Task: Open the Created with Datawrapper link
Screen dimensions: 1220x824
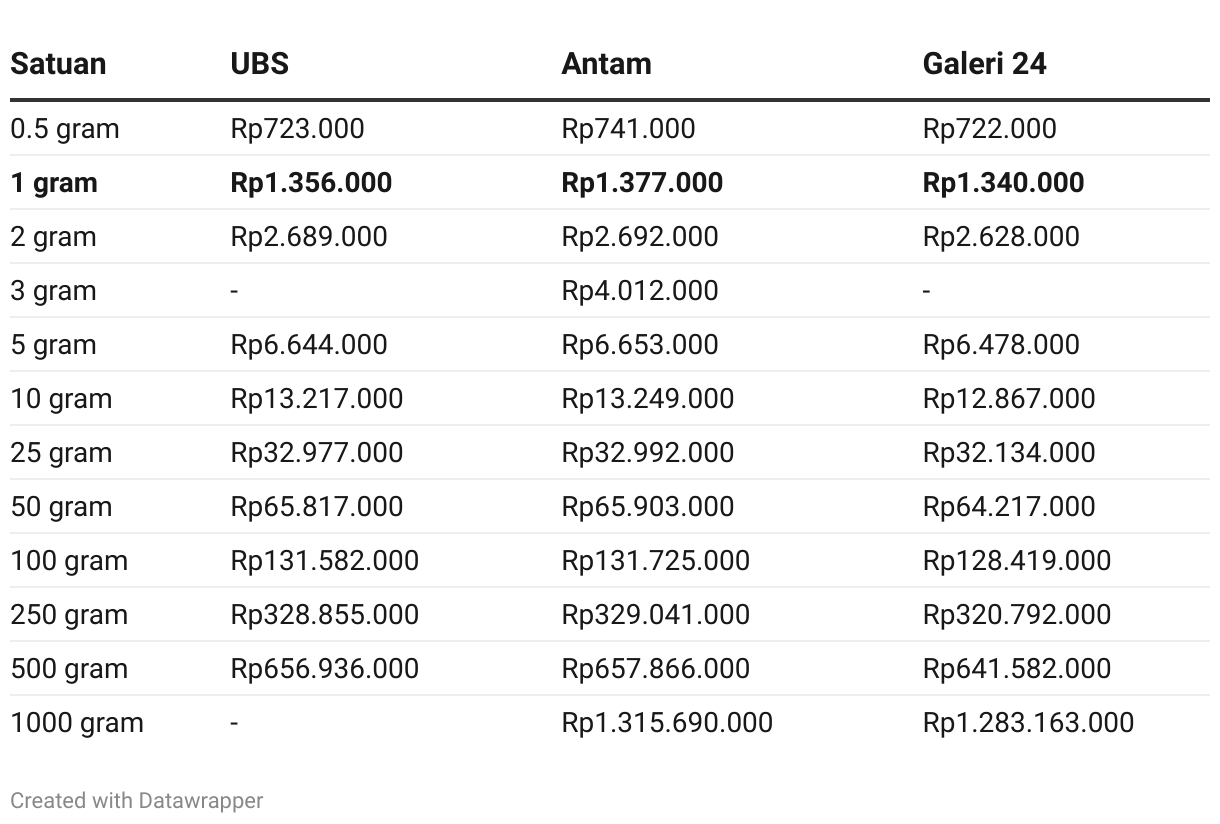Action: [x=137, y=801]
